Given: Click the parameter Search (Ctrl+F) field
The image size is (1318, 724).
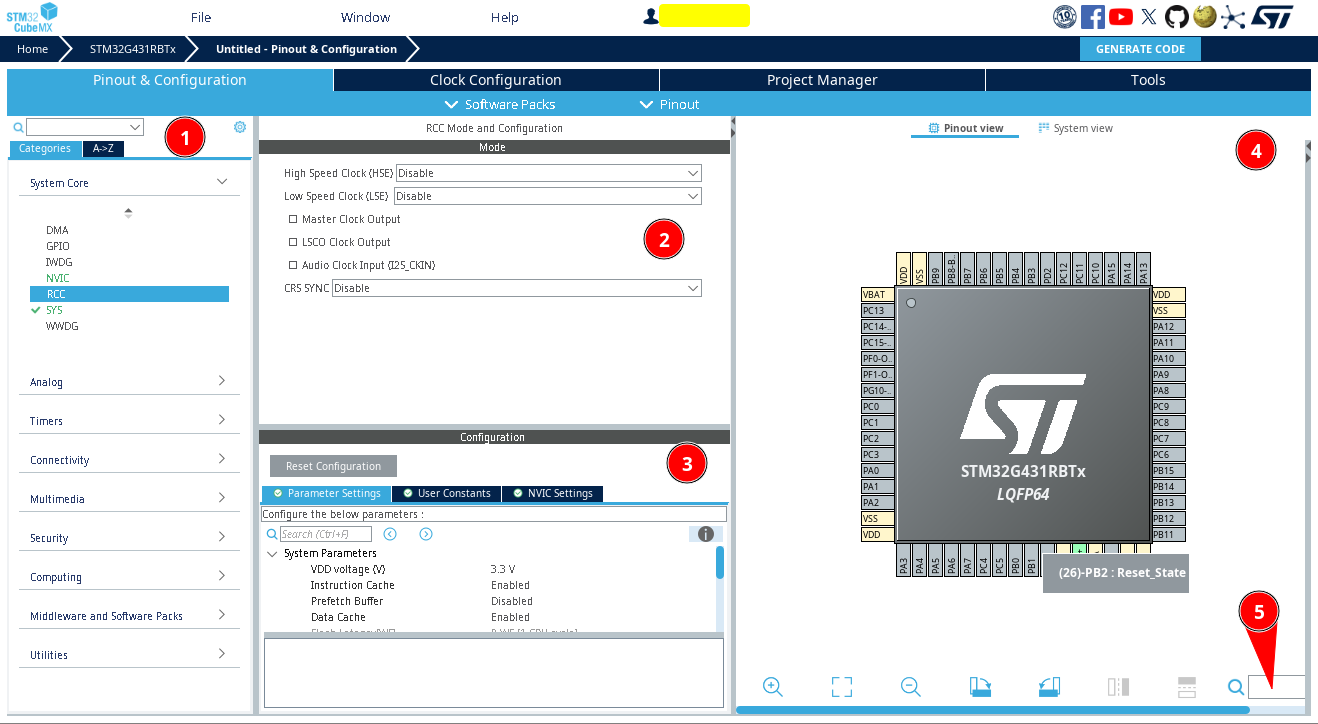Looking at the screenshot, I should click(325, 534).
